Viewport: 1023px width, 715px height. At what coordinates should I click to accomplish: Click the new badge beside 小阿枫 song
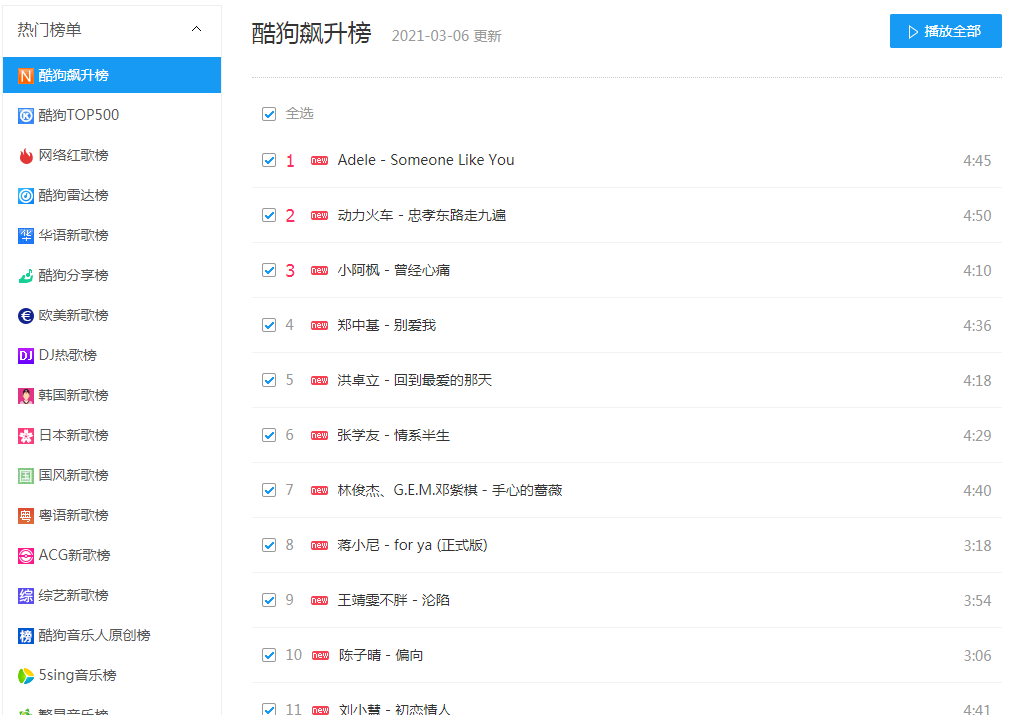point(320,270)
